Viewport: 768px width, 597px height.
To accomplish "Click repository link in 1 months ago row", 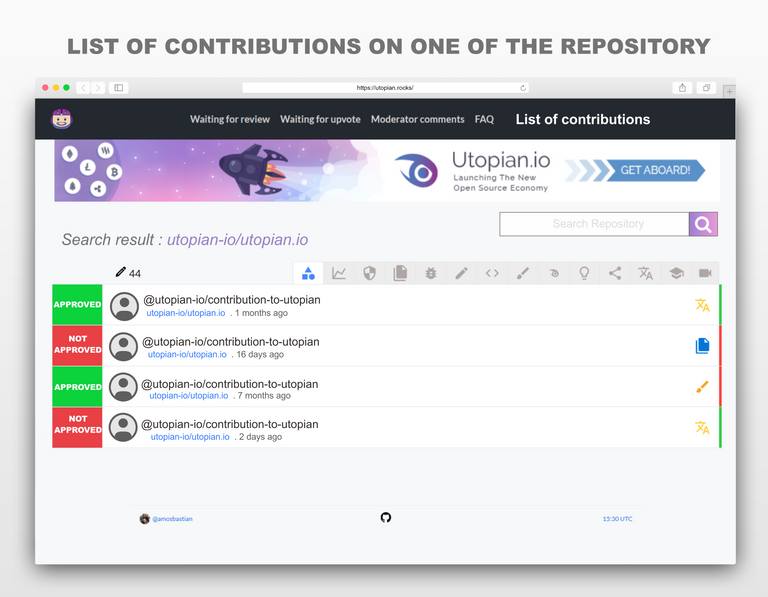I will pyautogui.click(x=186, y=313).
